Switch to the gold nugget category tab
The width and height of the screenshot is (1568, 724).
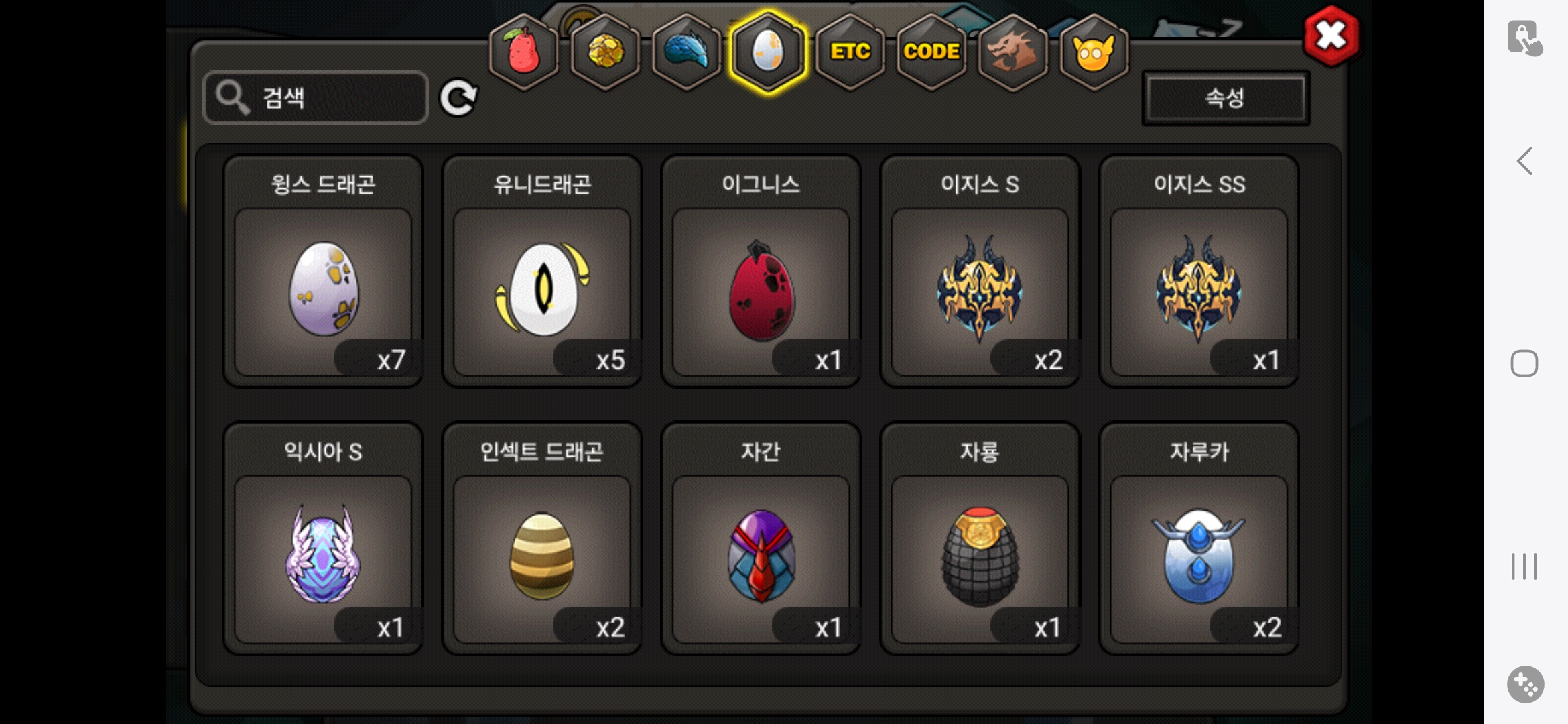605,52
